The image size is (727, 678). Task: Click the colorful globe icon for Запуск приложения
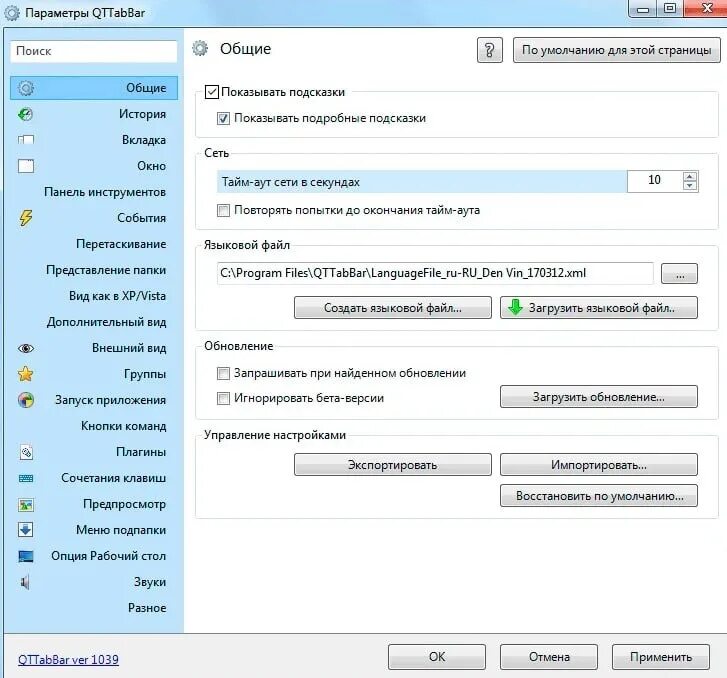[x=26, y=400]
